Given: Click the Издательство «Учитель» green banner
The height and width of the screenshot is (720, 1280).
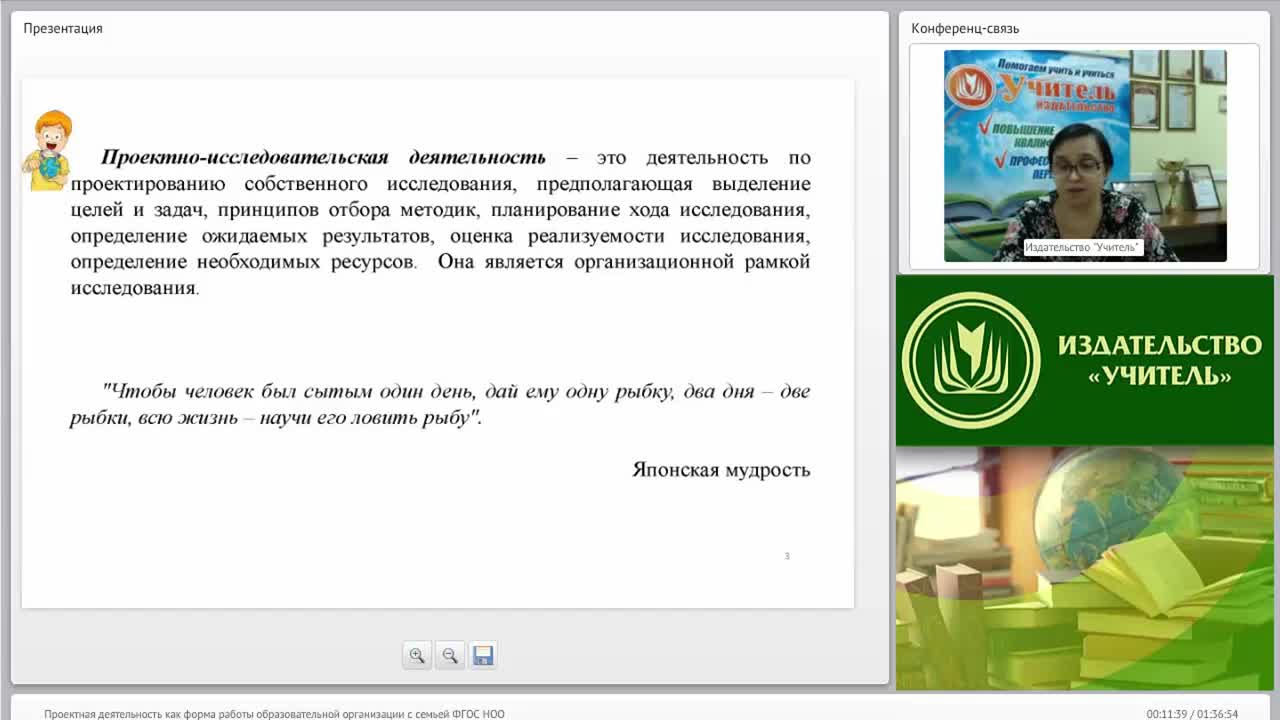Looking at the screenshot, I should 1085,360.
